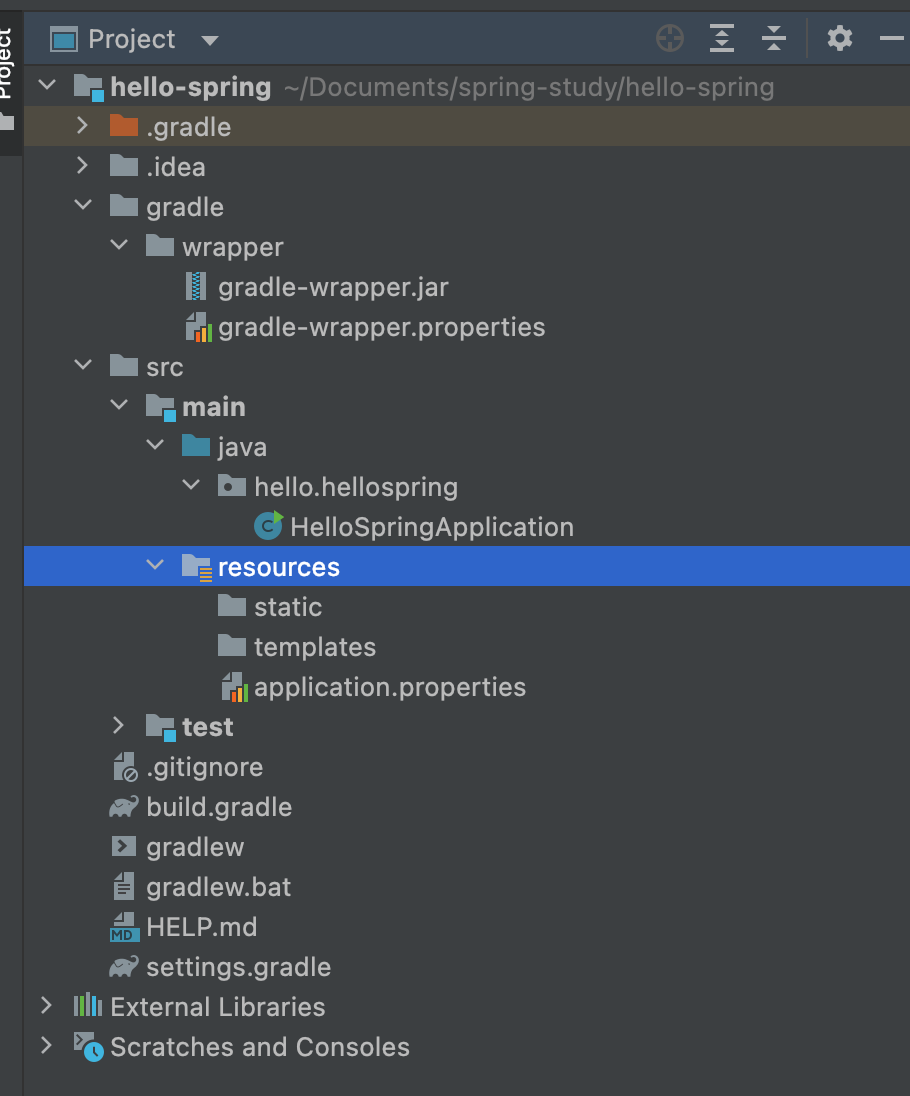Click the blue java source folder icon
910x1096 pixels.
[x=196, y=446]
